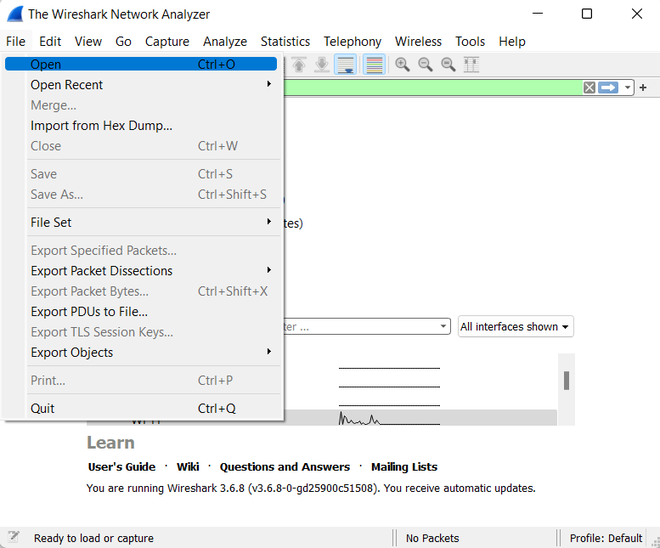
Task: Add a filter button with plus icon
Action: click(643, 88)
